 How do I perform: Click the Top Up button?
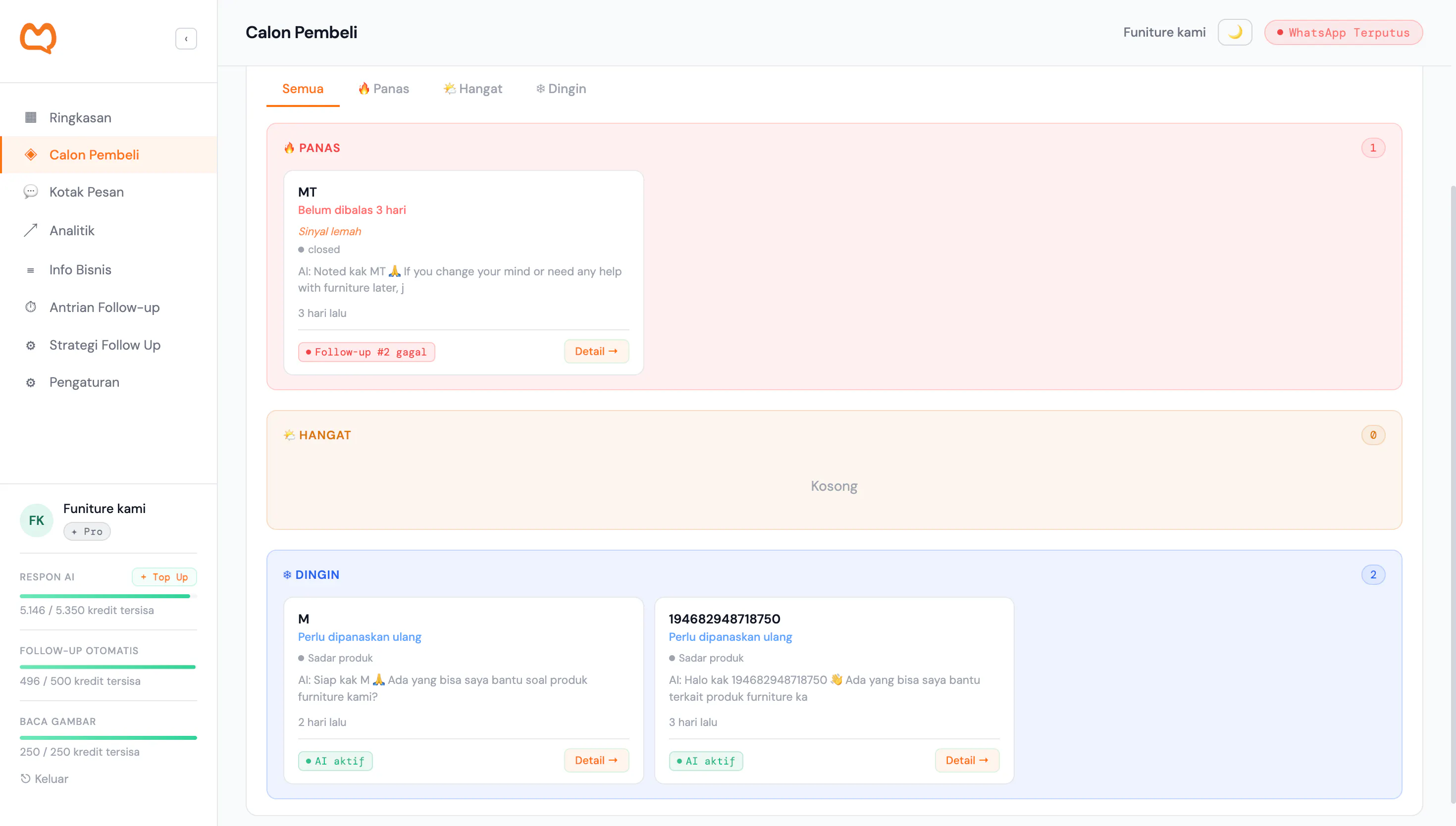click(x=164, y=577)
